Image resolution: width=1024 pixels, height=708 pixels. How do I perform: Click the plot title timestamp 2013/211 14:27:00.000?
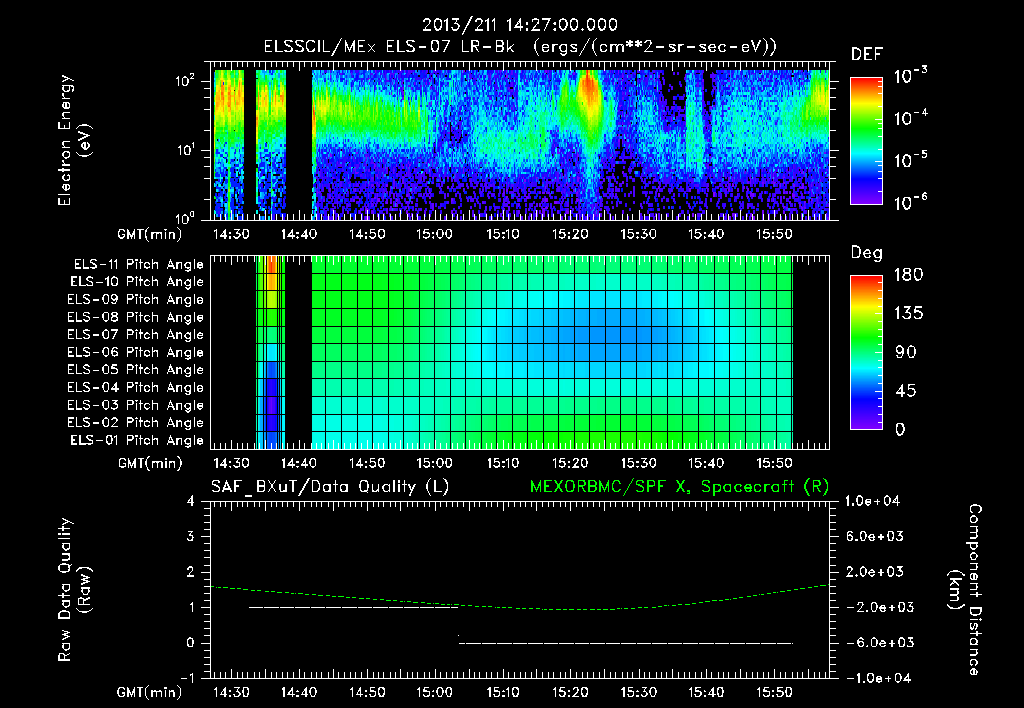(x=519, y=25)
